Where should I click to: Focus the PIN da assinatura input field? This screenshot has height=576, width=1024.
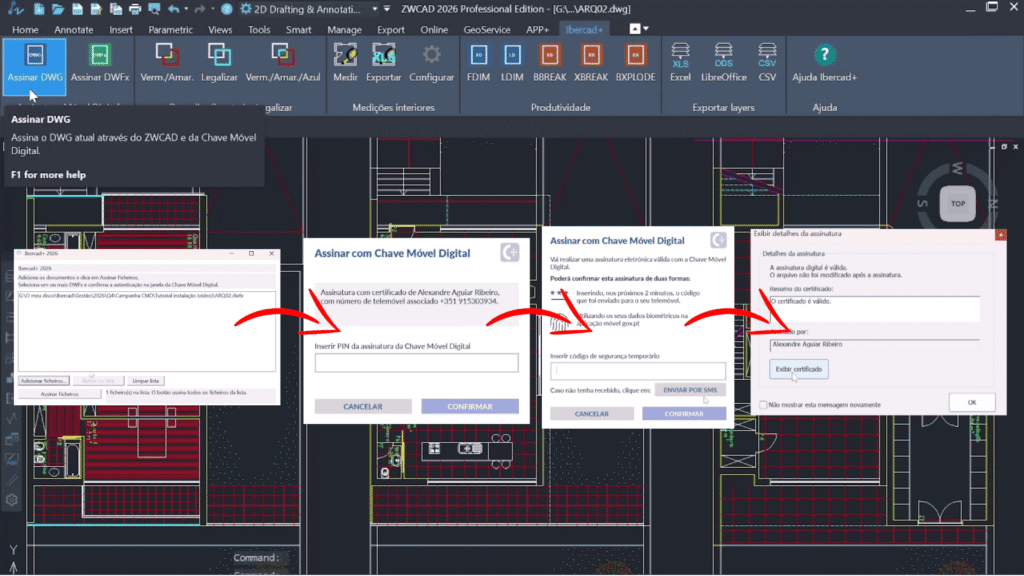(x=417, y=363)
